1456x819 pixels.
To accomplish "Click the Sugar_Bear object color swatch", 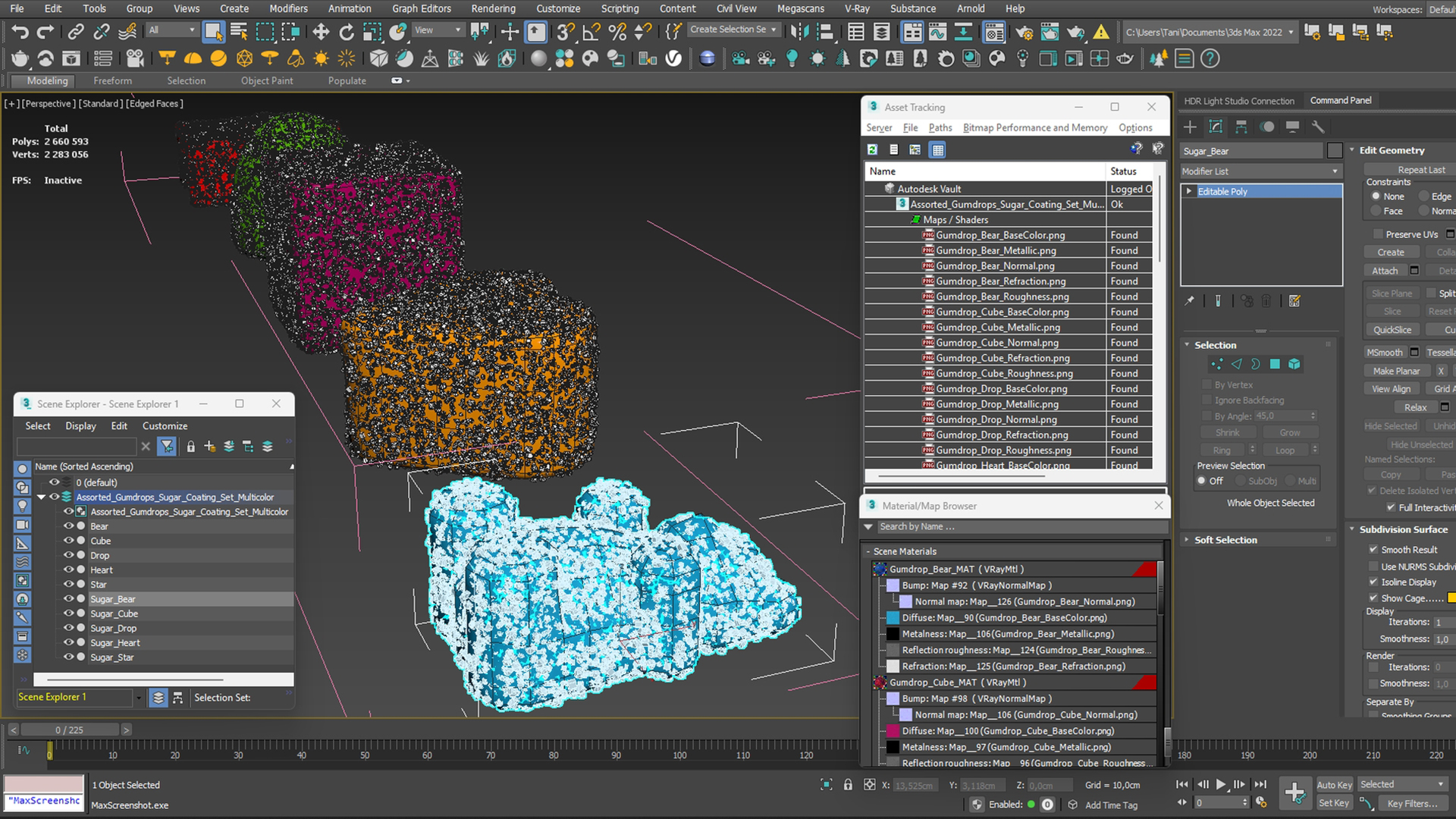I will 1335,151.
